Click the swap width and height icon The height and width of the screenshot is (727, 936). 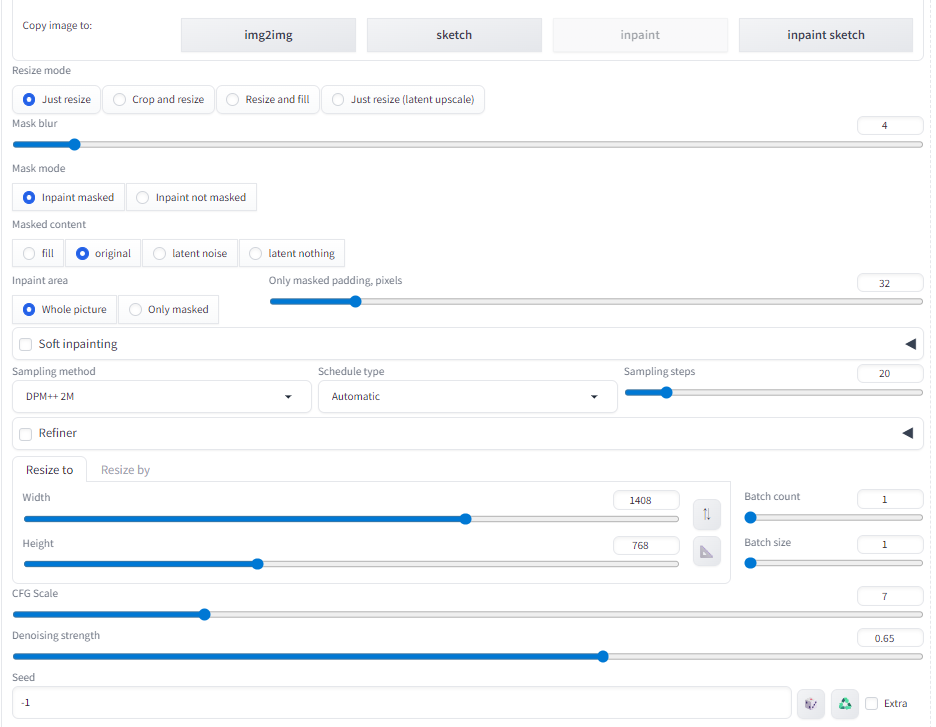tap(706, 514)
